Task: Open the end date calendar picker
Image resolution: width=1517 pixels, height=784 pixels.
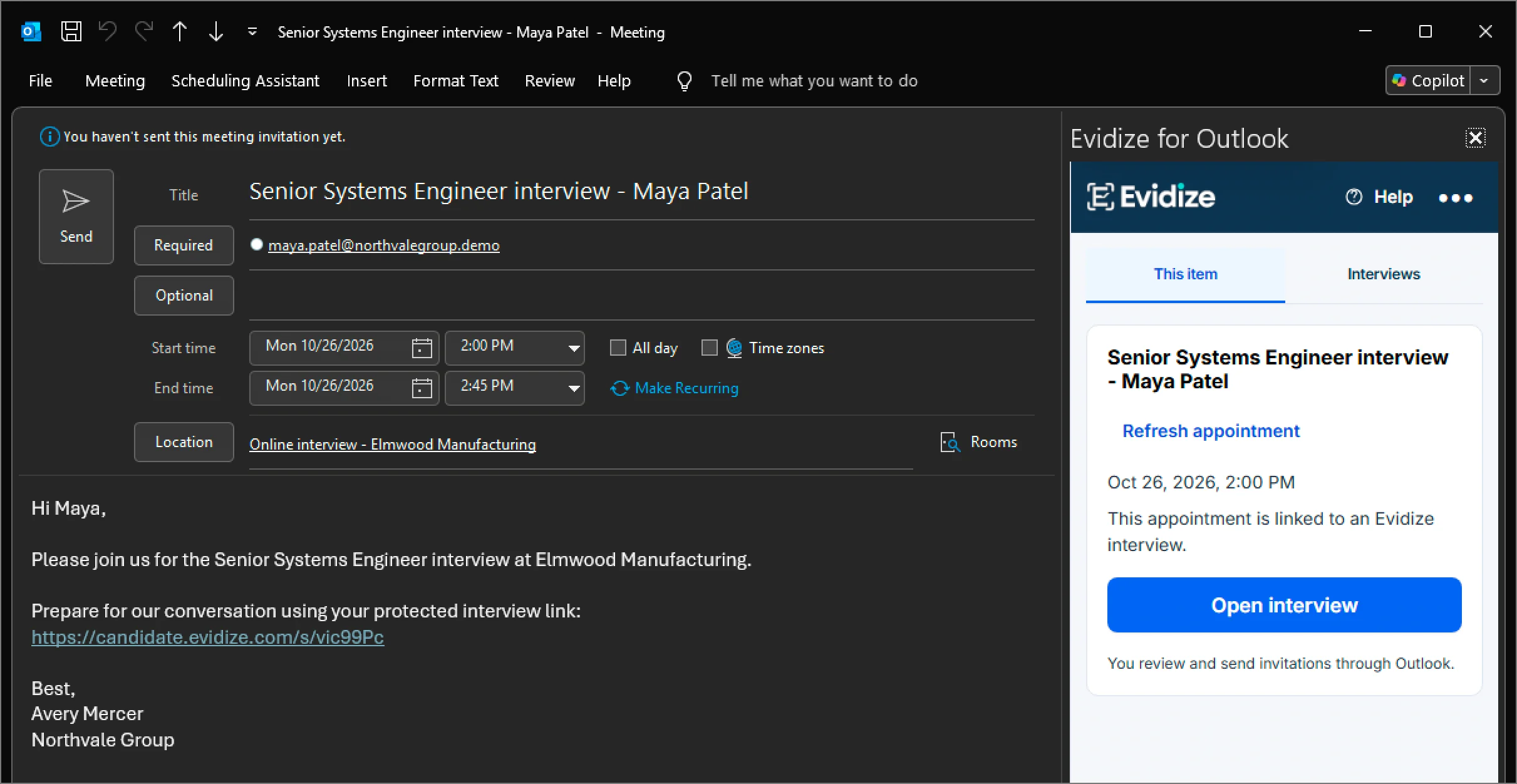Action: pos(422,388)
